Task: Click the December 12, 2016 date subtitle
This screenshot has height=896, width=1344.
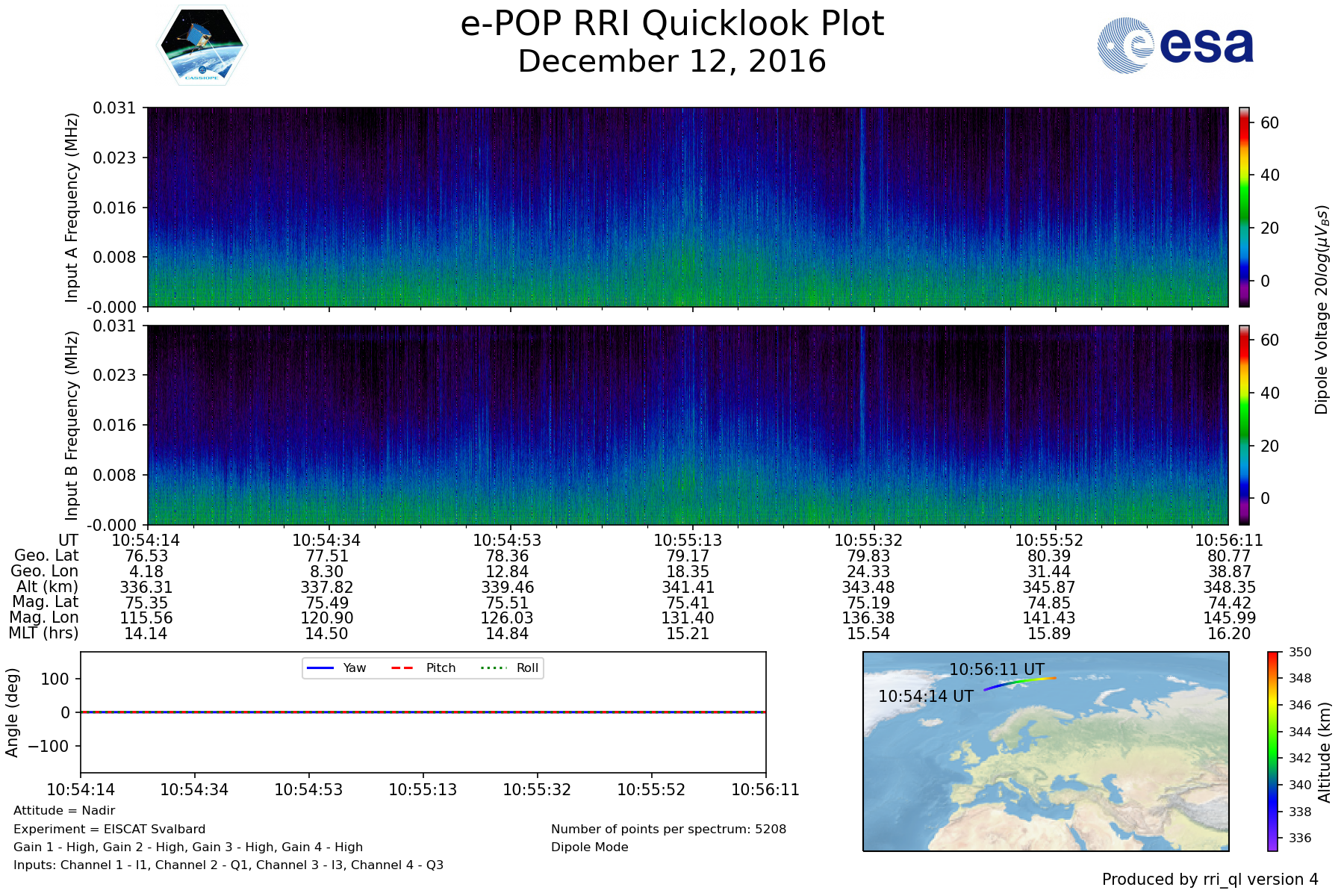Action: (x=672, y=61)
